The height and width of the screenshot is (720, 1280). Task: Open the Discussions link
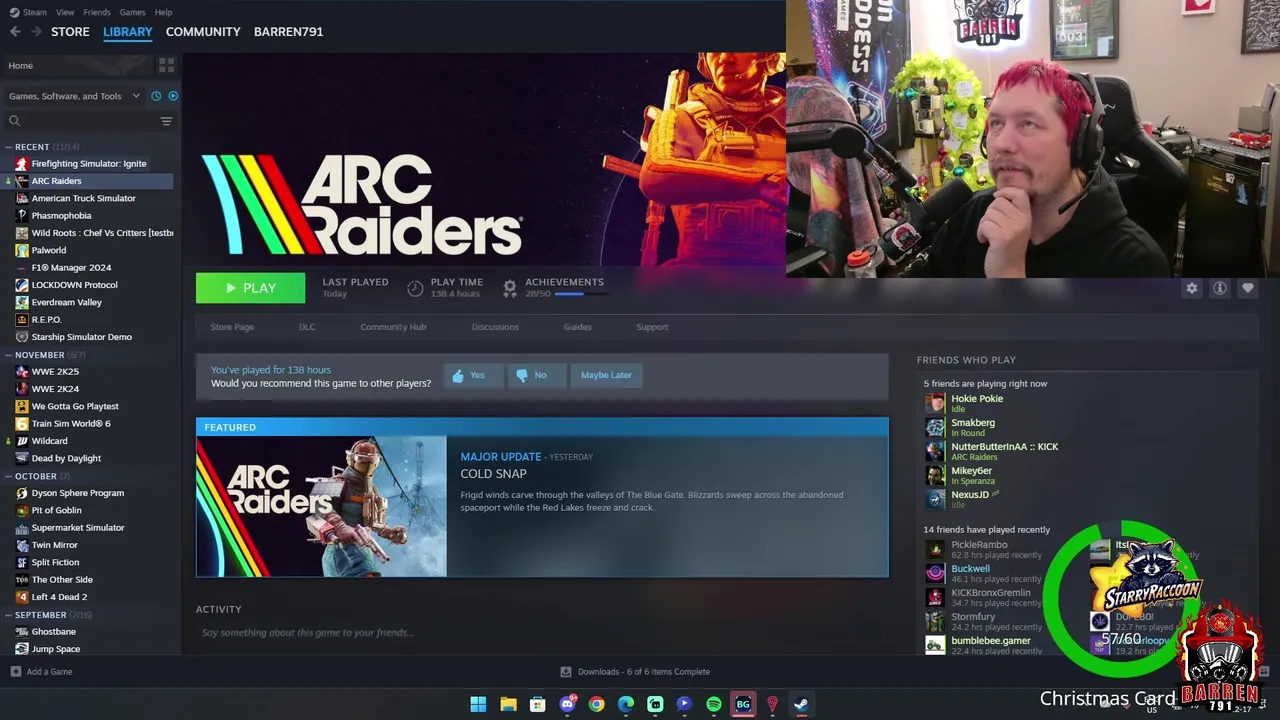click(x=495, y=327)
